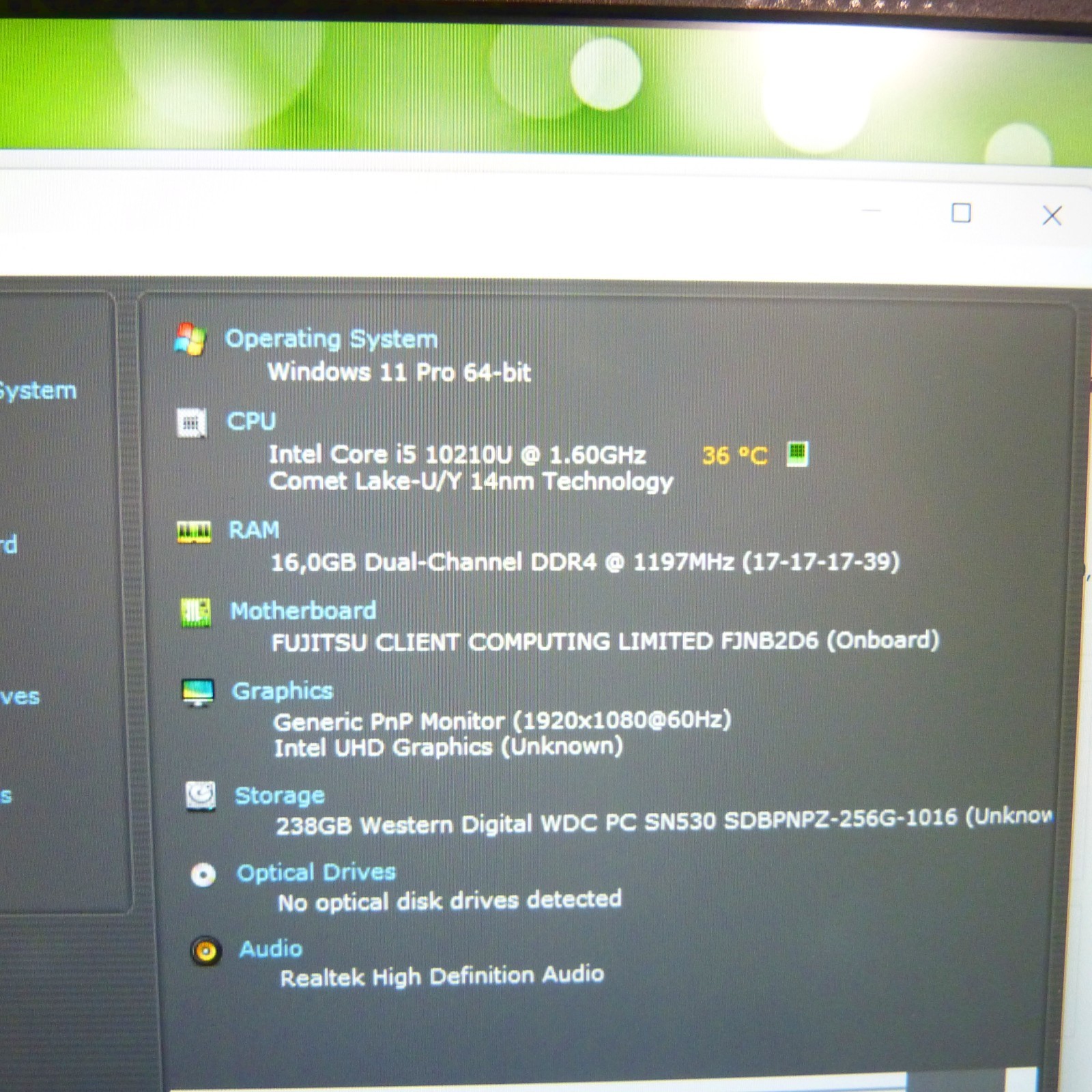This screenshot has height=1092, width=1092.
Task: Click the '238GB Western Digital WDC PC SN530' line
Action: click(x=665, y=821)
